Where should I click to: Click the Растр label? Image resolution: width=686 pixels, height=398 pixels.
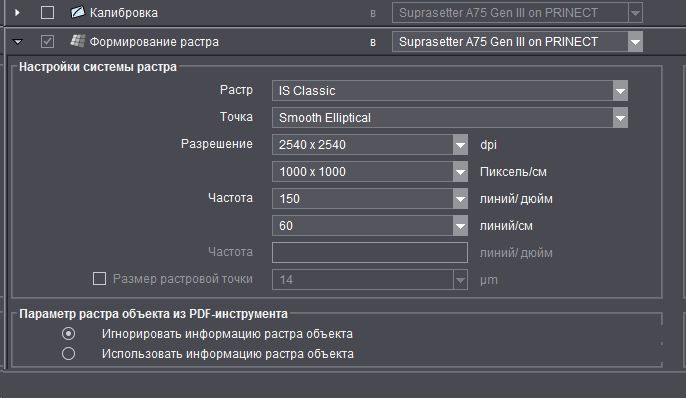pyautogui.click(x=236, y=90)
